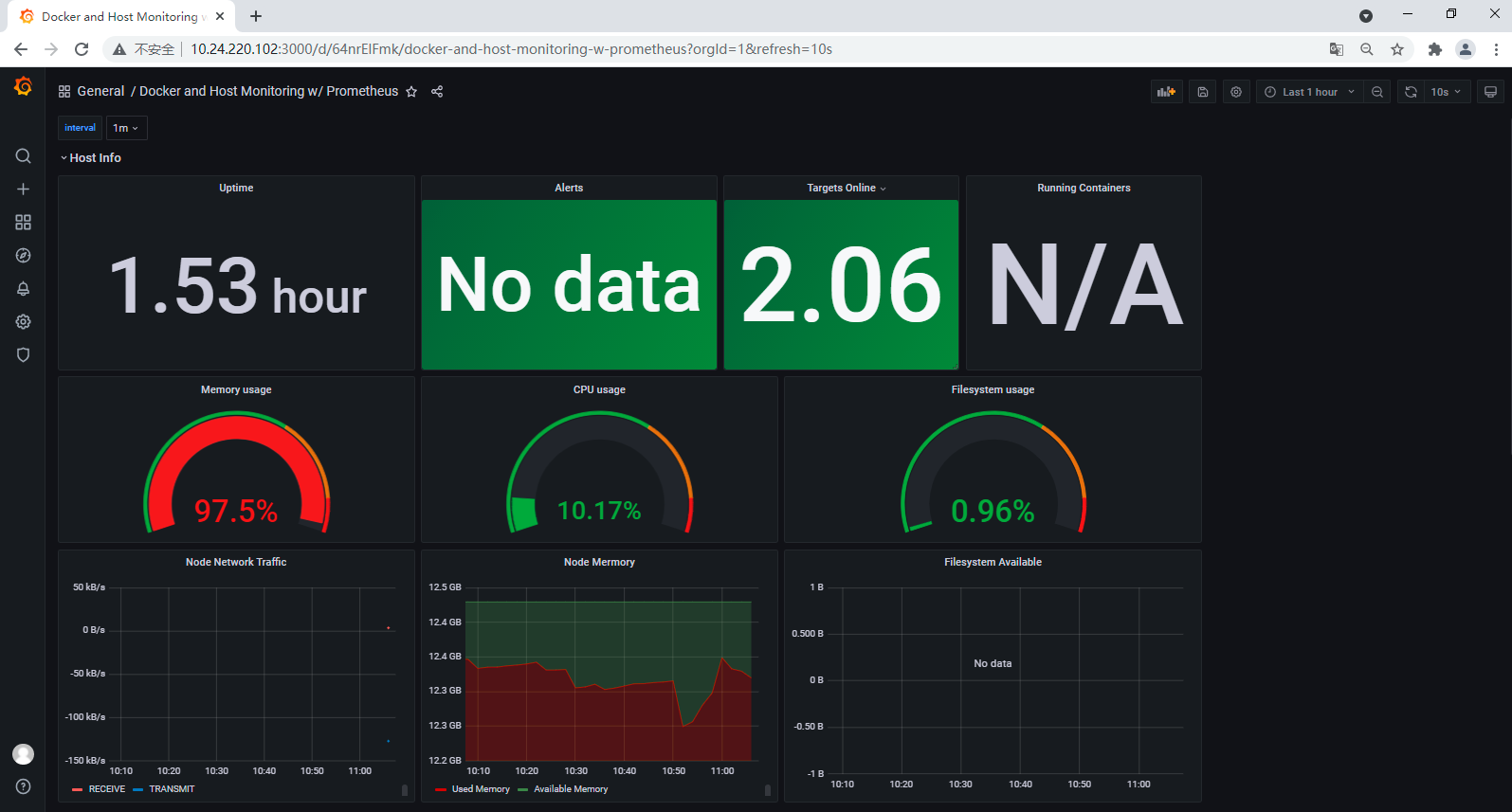Open the Memory usage panel title menu

pyautogui.click(x=236, y=389)
